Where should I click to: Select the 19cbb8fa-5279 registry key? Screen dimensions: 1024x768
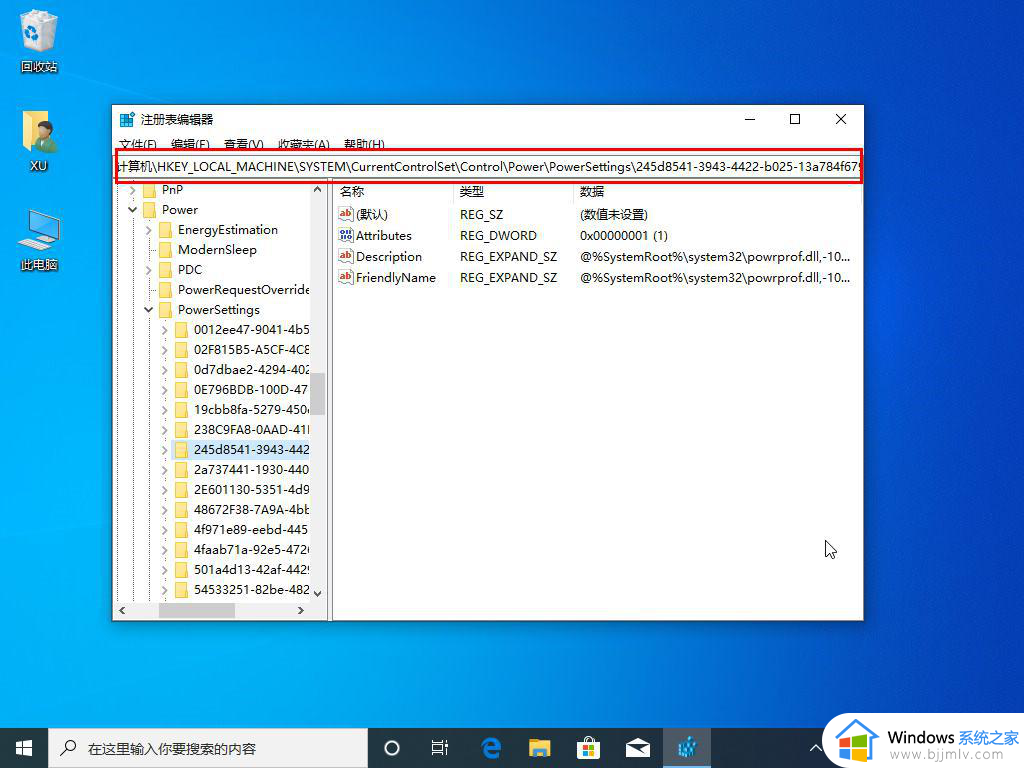point(251,409)
